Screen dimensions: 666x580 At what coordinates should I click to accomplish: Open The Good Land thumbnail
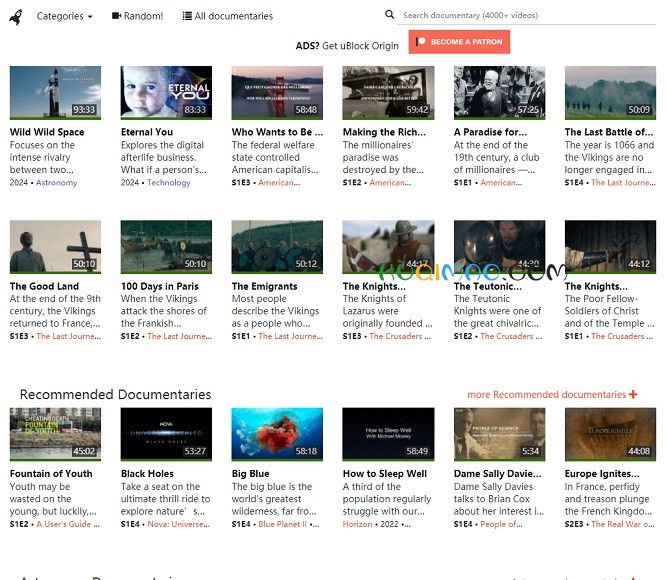click(55, 247)
